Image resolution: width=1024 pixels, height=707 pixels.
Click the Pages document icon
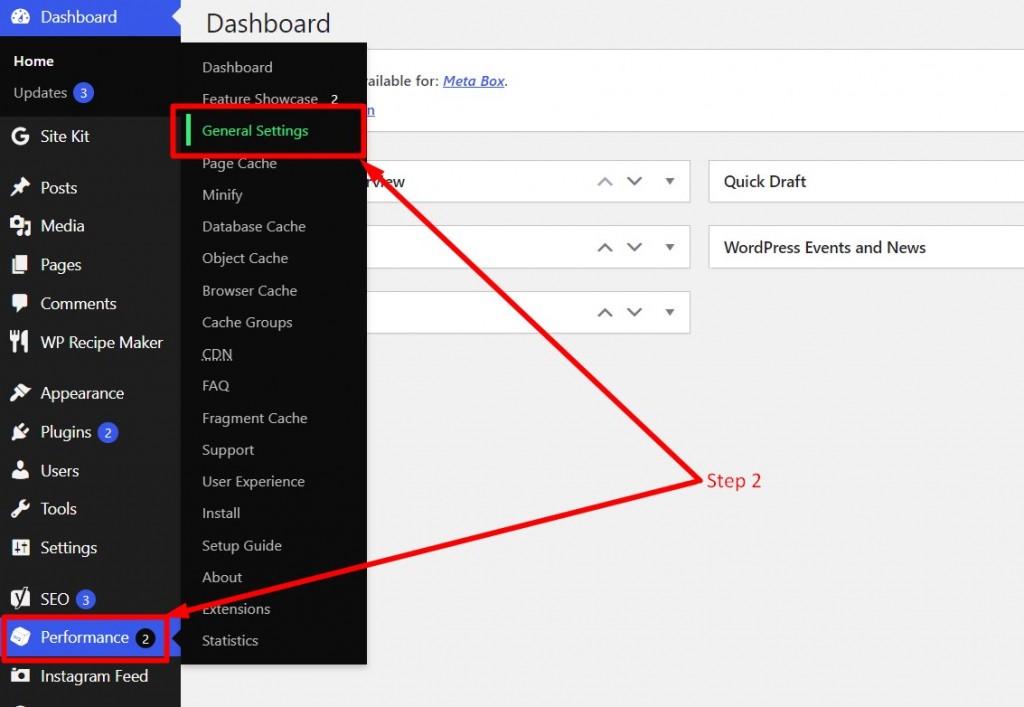[20, 264]
